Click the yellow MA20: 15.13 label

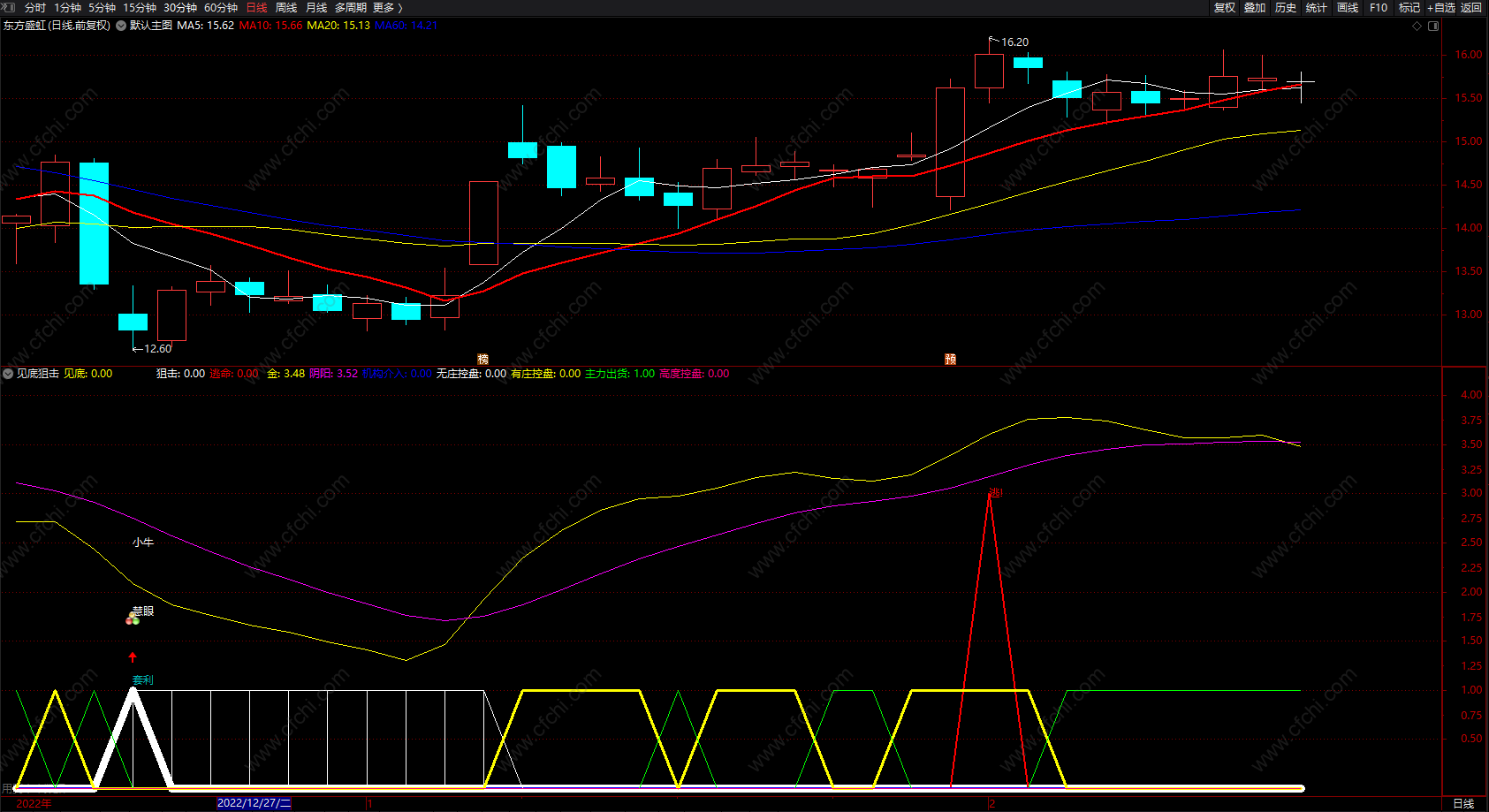tap(338, 26)
